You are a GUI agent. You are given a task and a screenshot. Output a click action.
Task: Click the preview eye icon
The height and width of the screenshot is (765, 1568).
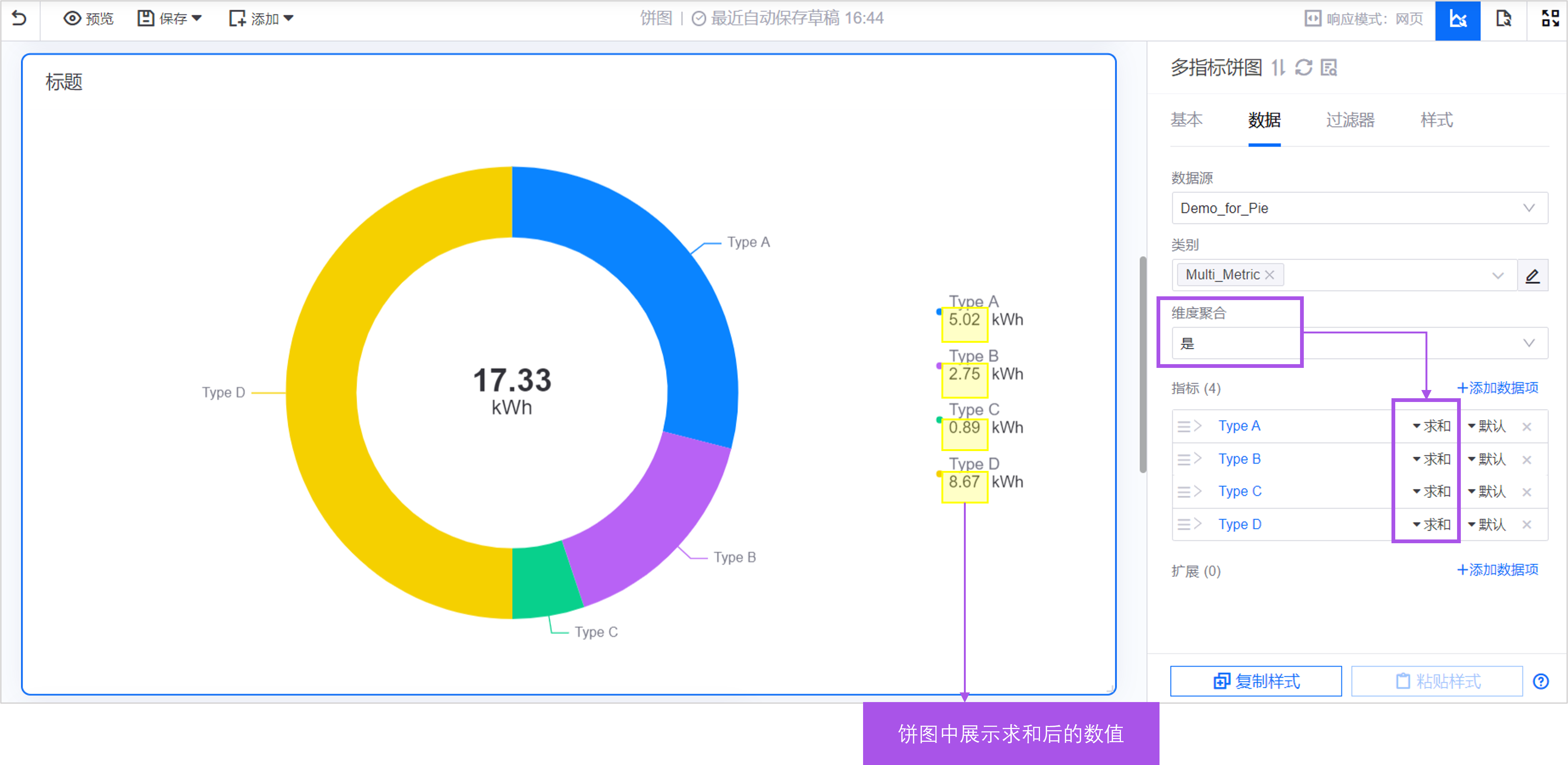[x=72, y=18]
